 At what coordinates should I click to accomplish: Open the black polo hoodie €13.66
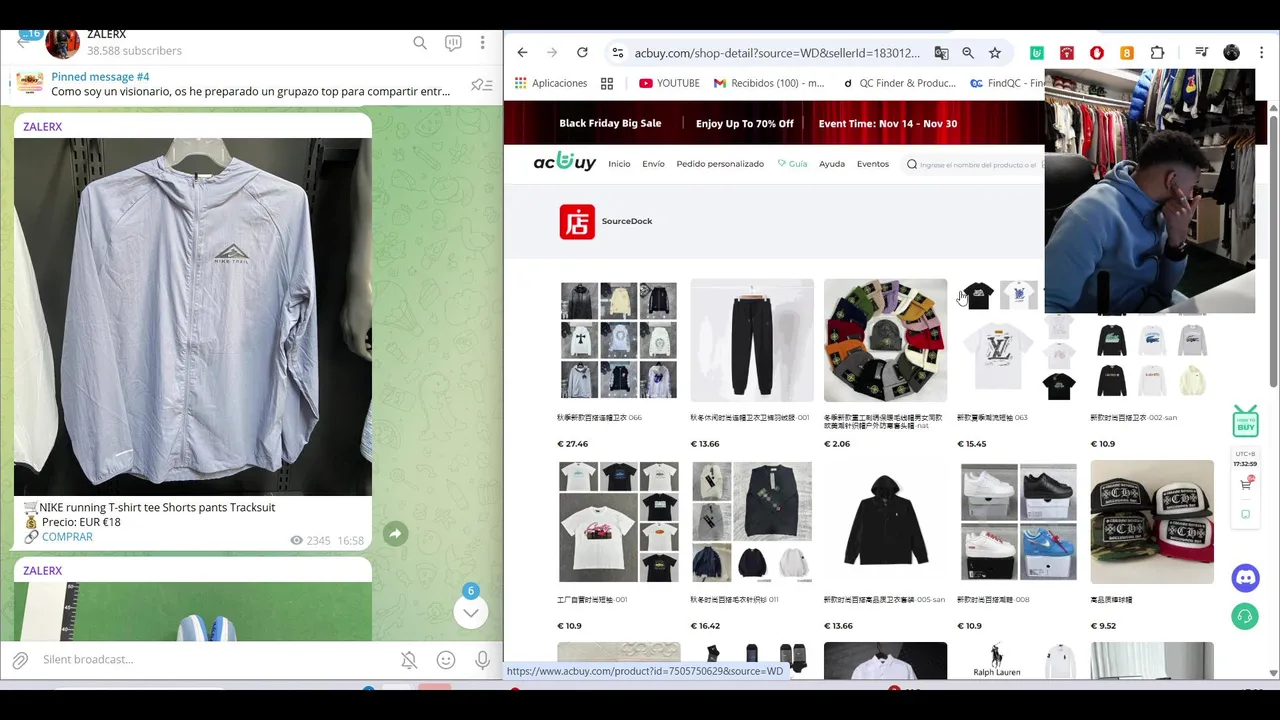pos(885,522)
